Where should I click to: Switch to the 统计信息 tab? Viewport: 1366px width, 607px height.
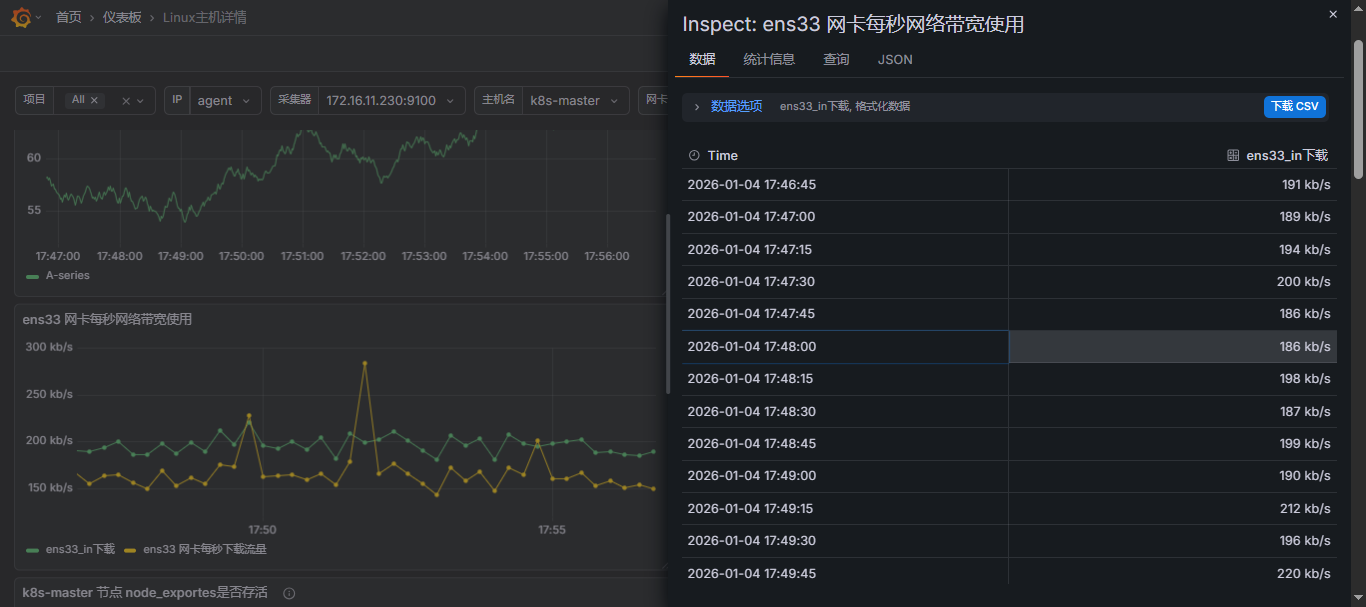769,60
